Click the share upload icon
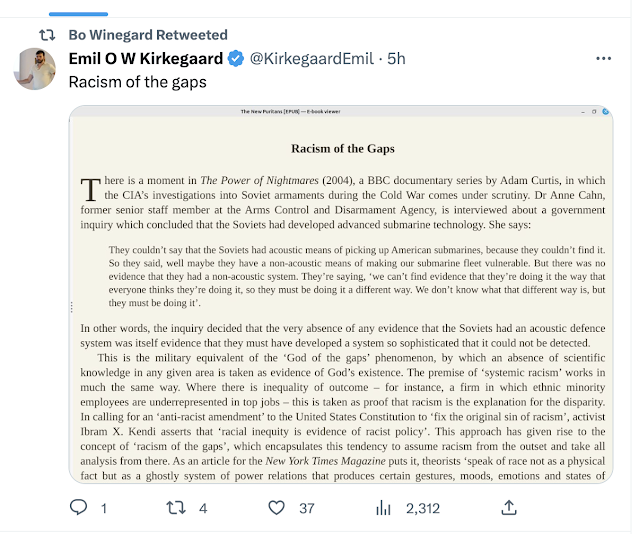 509,508
